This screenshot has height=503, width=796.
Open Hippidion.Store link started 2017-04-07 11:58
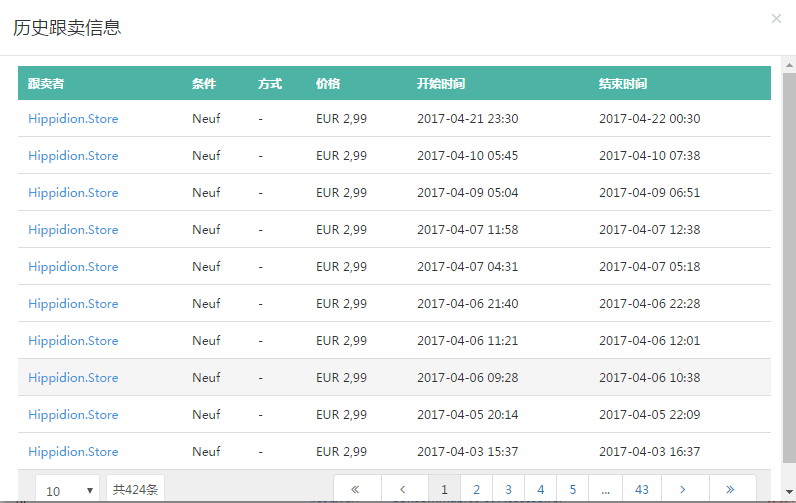pyautogui.click(x=73, y=230)
